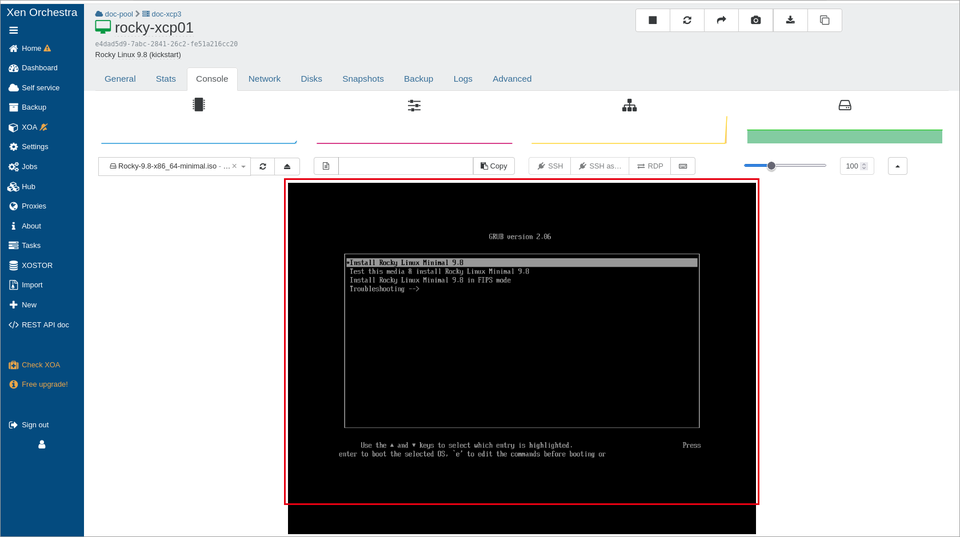Click the SSH as… button

click(x=600, y=167)
